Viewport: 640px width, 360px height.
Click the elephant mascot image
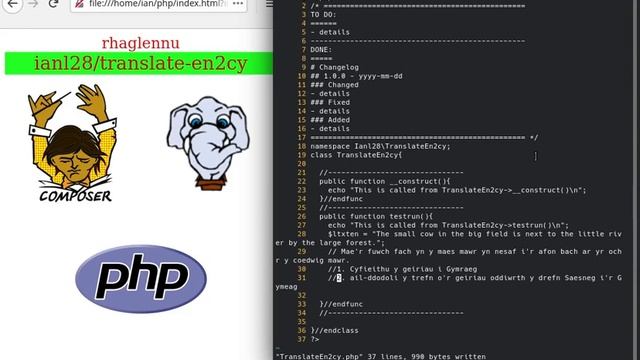pos(208,143)
